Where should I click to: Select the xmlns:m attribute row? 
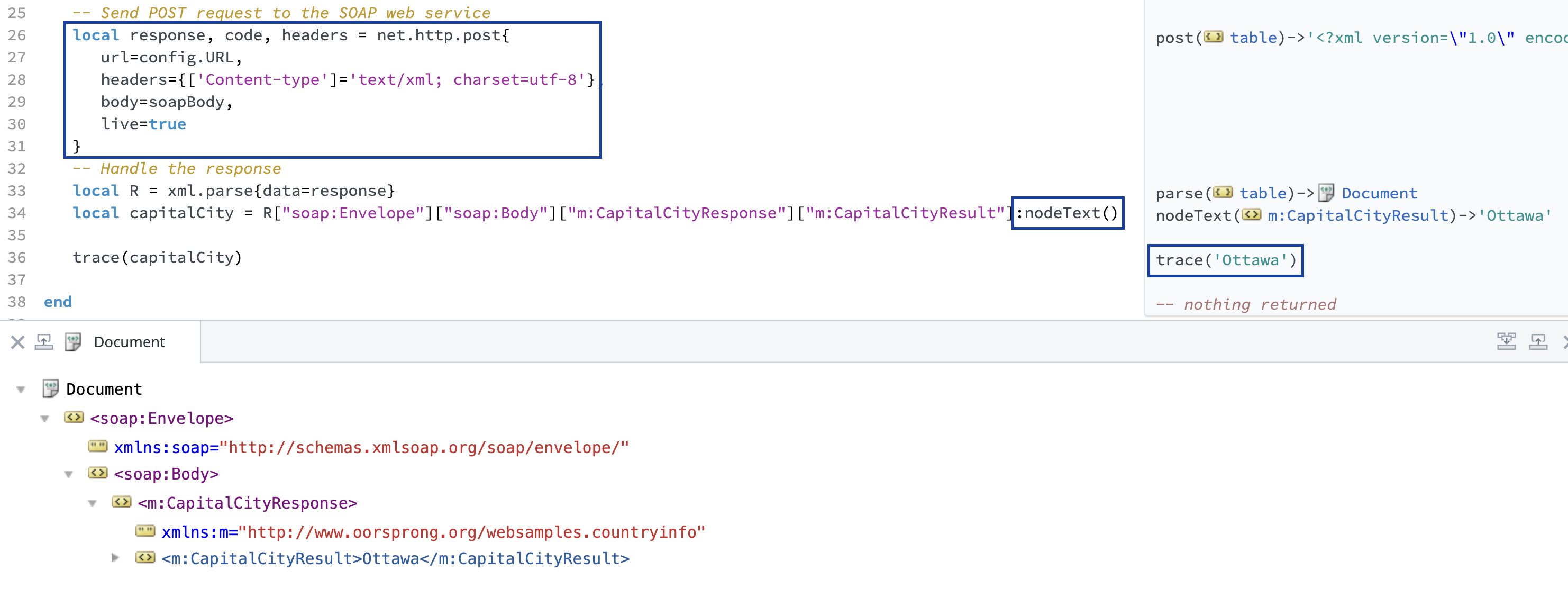coord(433,532)
